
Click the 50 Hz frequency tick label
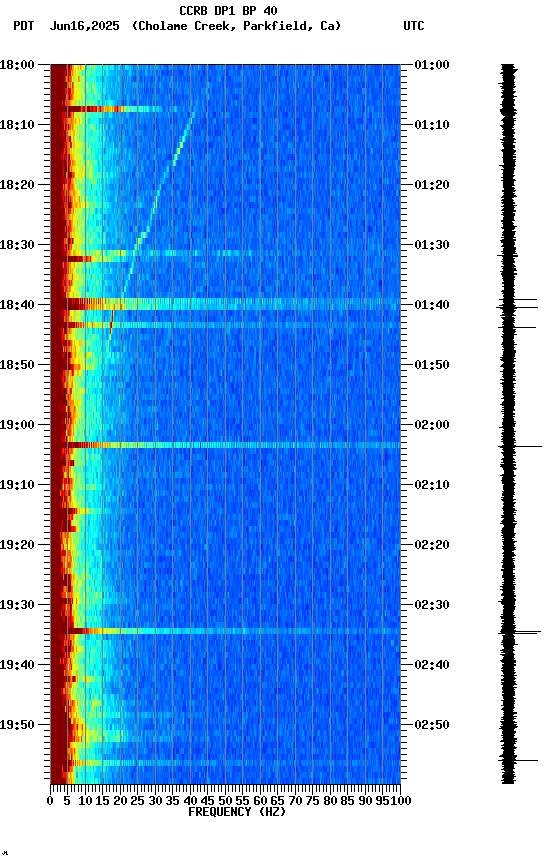(x=225, y=801)
